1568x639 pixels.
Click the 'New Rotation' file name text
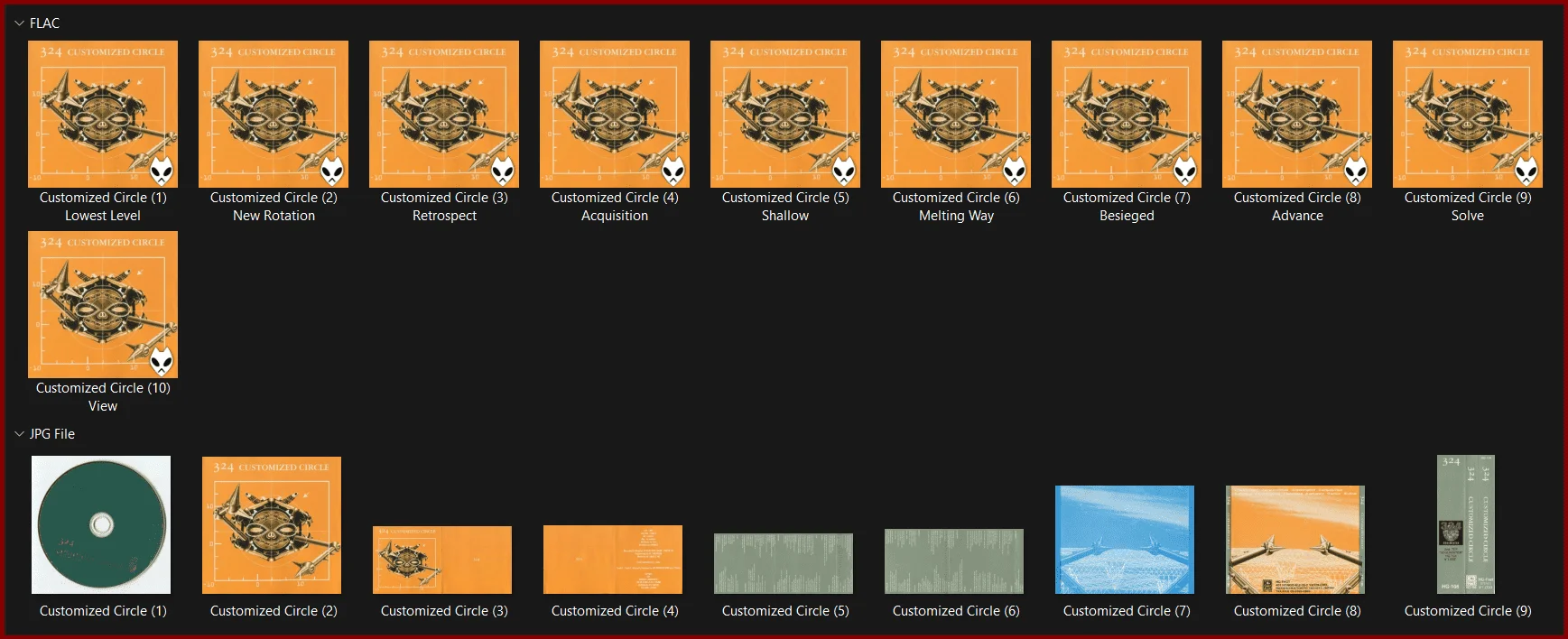[274, 216]
